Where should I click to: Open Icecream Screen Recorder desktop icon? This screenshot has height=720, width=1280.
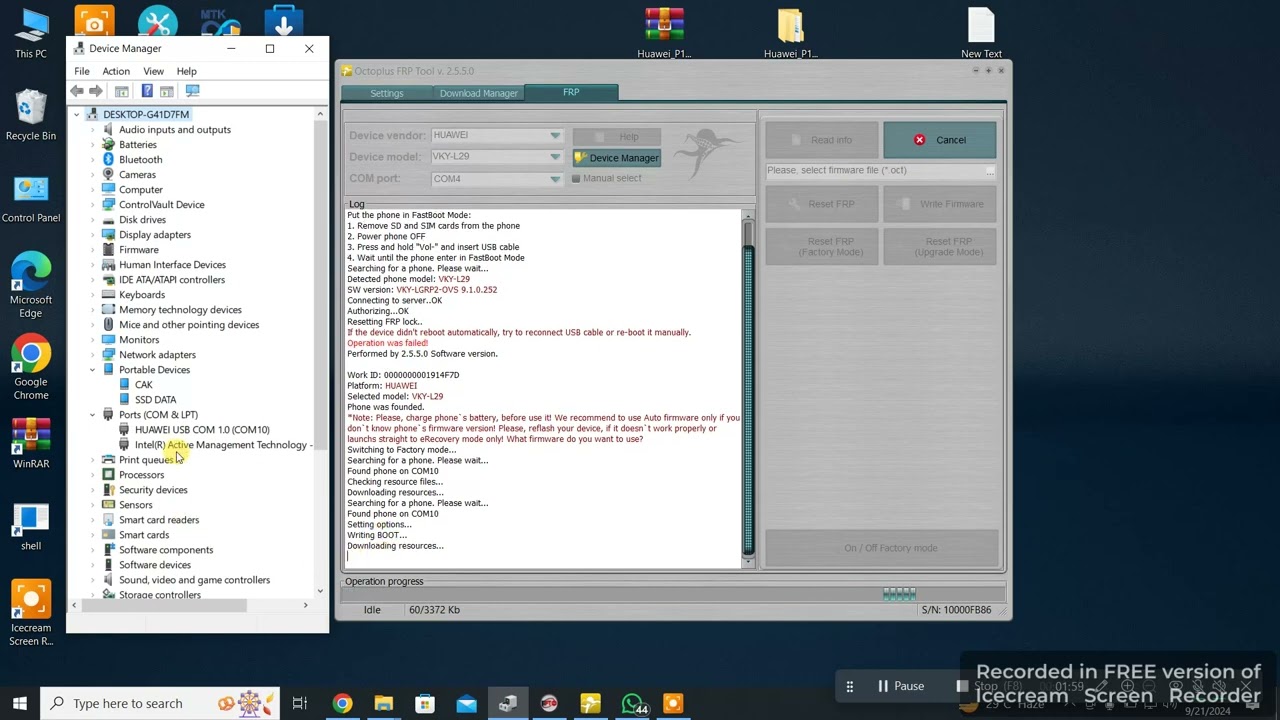click(x=31, y=613)
